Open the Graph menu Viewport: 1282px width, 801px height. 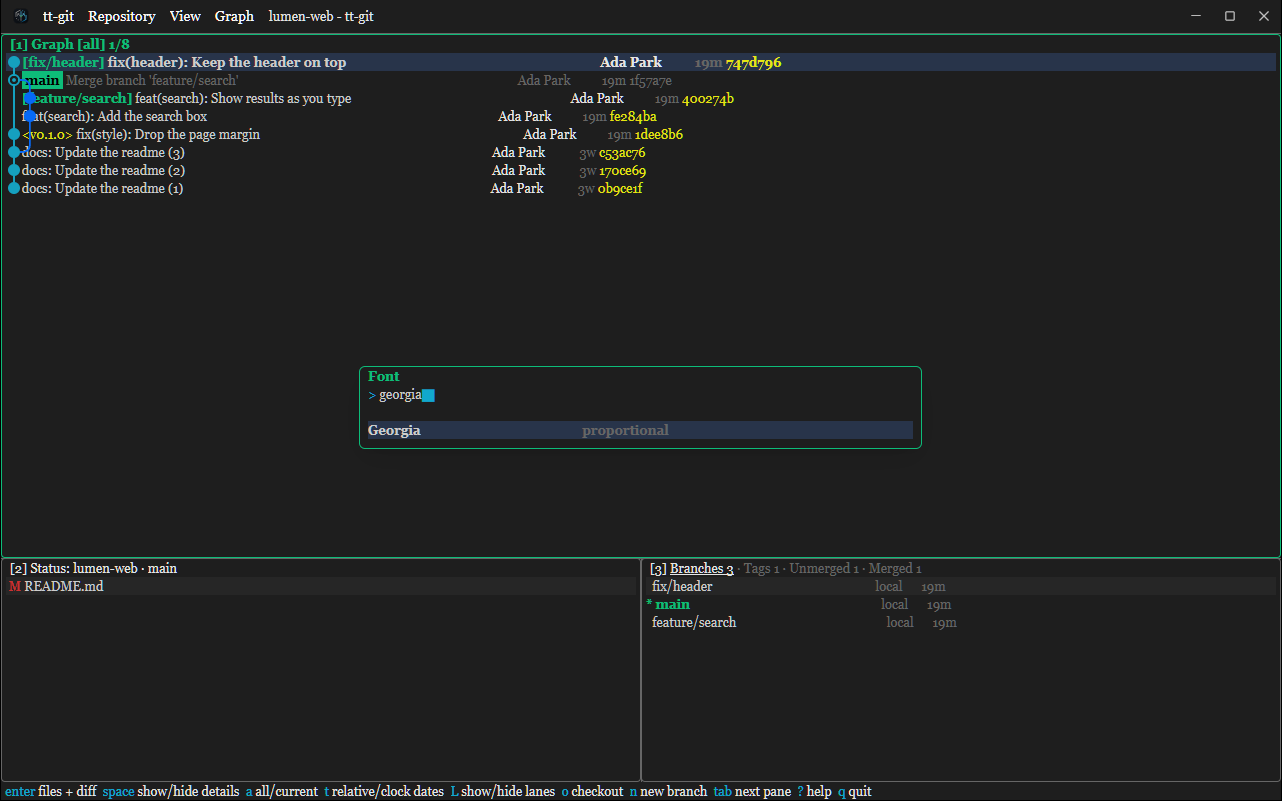tap(234, 16)
